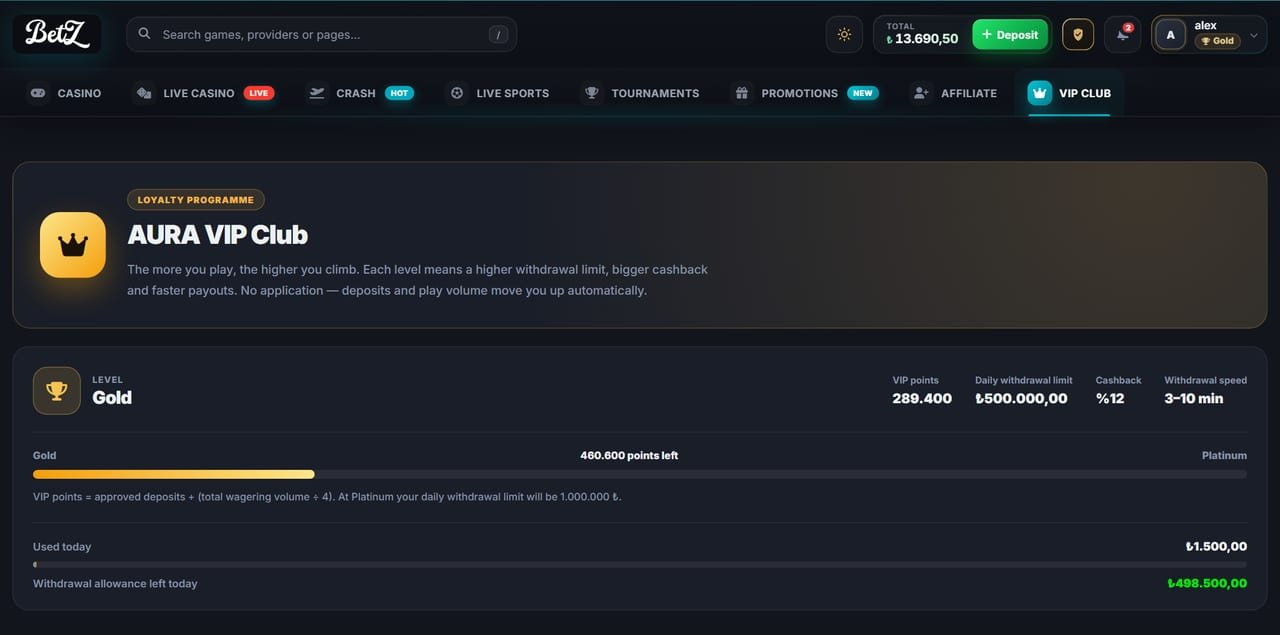The image size is (1280, 635).
Task: Expand the alex account dropdown chevron
Action: (1254, 35)
